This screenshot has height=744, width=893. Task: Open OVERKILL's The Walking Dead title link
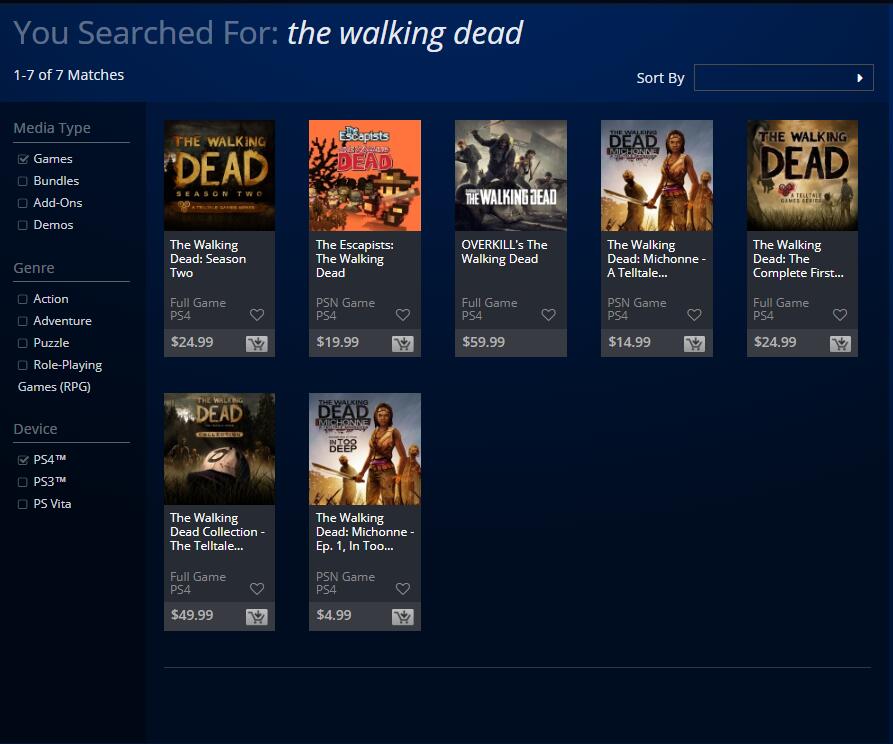click(x=504, y=252)
